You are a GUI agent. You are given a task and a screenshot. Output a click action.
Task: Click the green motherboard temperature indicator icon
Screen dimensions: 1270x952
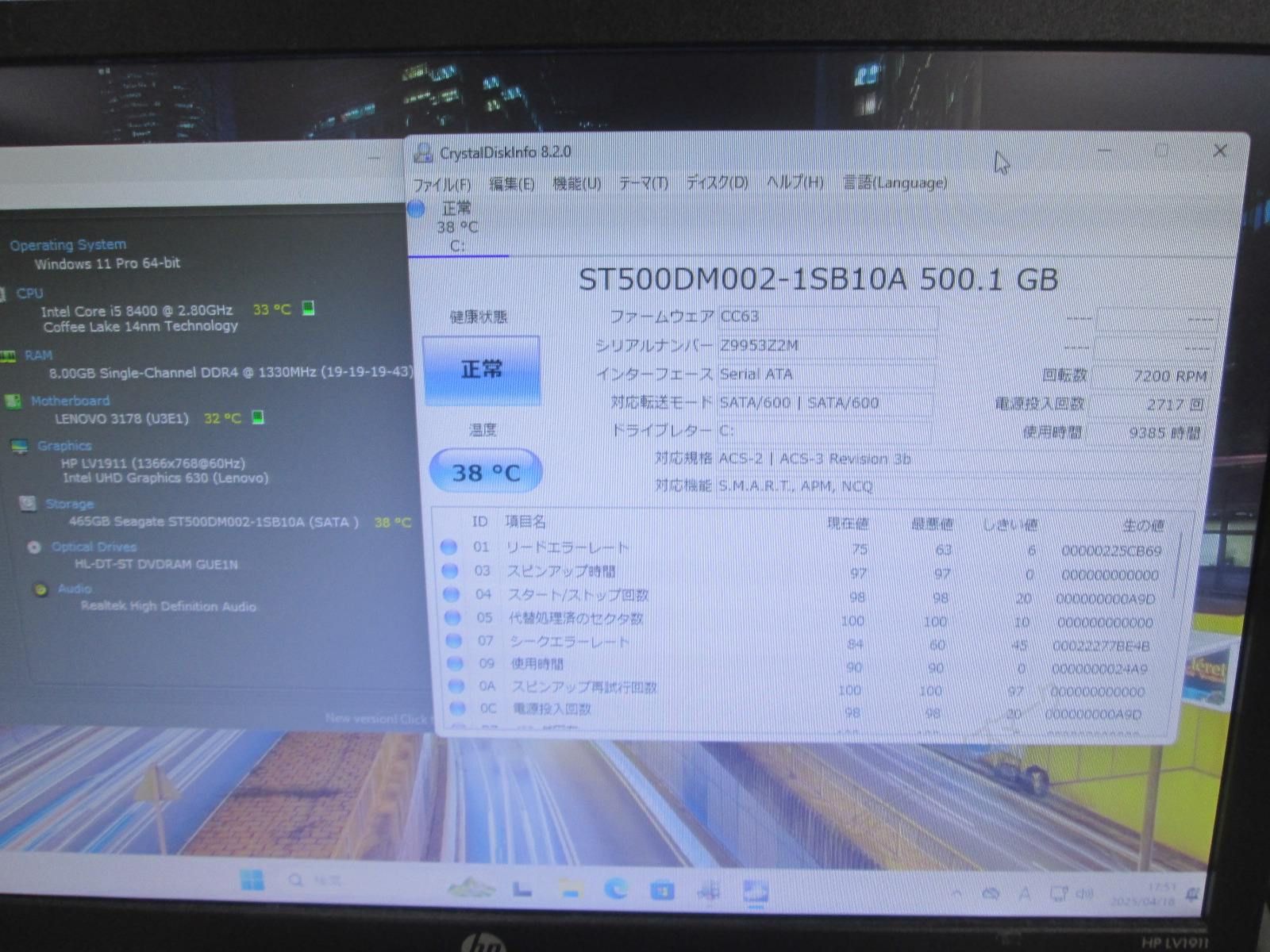258,416
